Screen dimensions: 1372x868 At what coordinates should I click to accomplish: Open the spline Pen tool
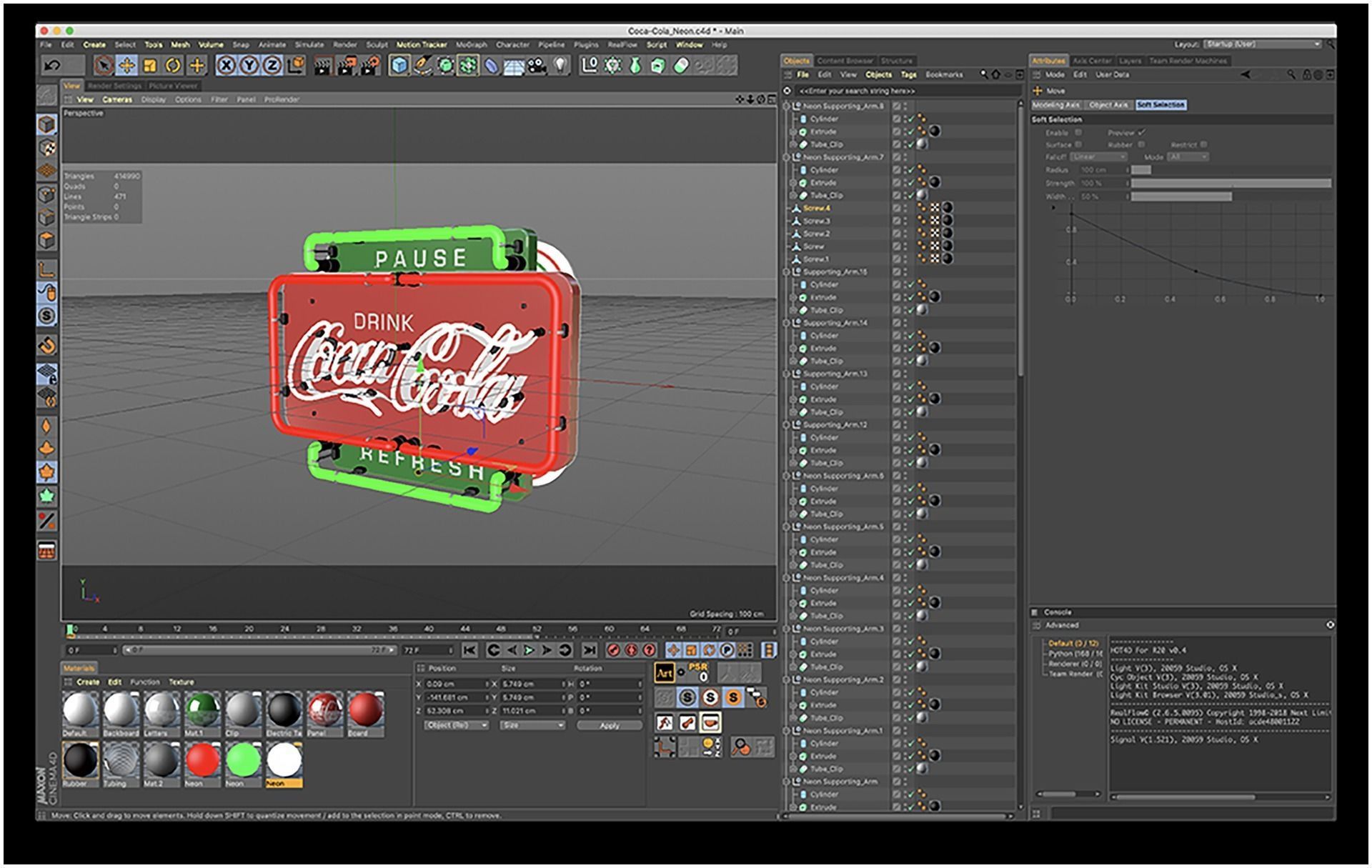(x=422, y=66)
